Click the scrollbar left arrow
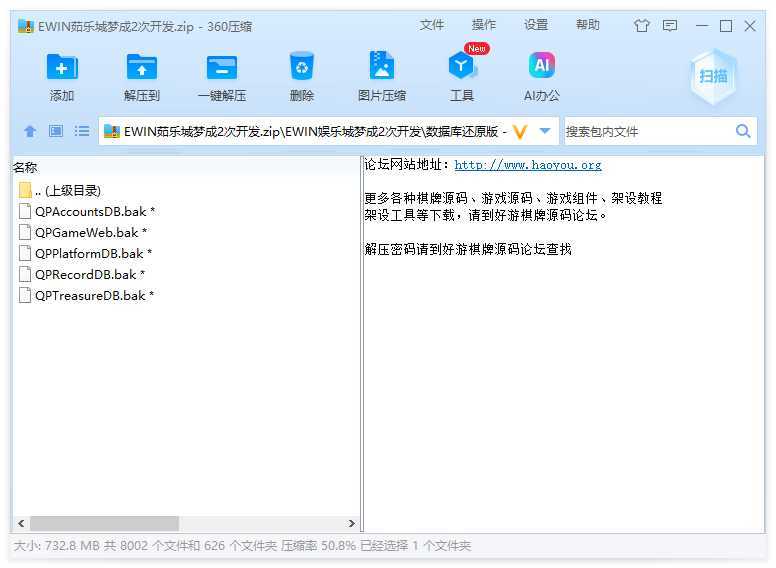776x568 pixels. click(21, 523)
